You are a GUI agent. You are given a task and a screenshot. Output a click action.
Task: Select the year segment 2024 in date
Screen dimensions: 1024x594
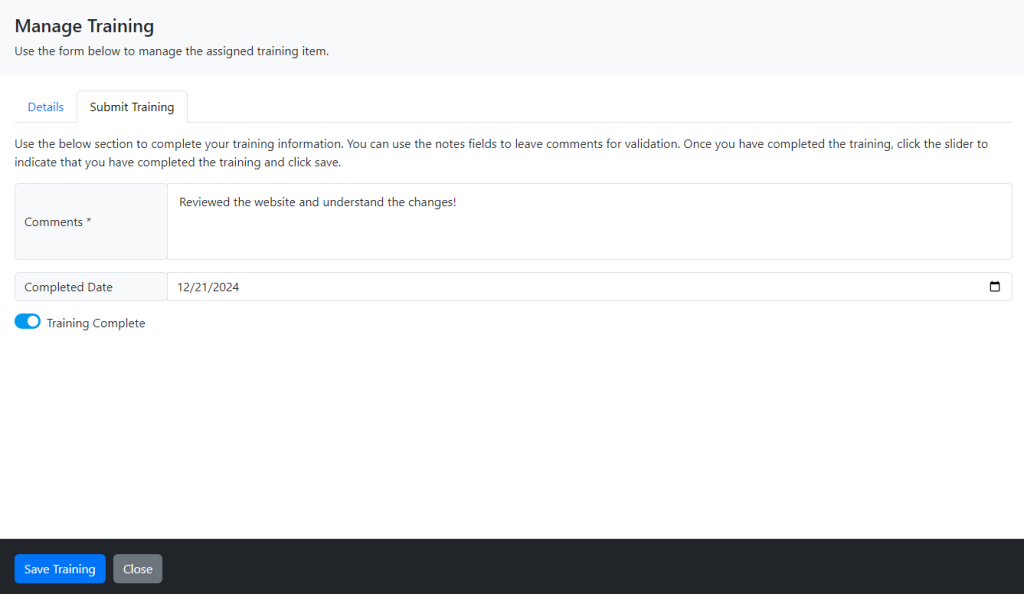point(224,287)
